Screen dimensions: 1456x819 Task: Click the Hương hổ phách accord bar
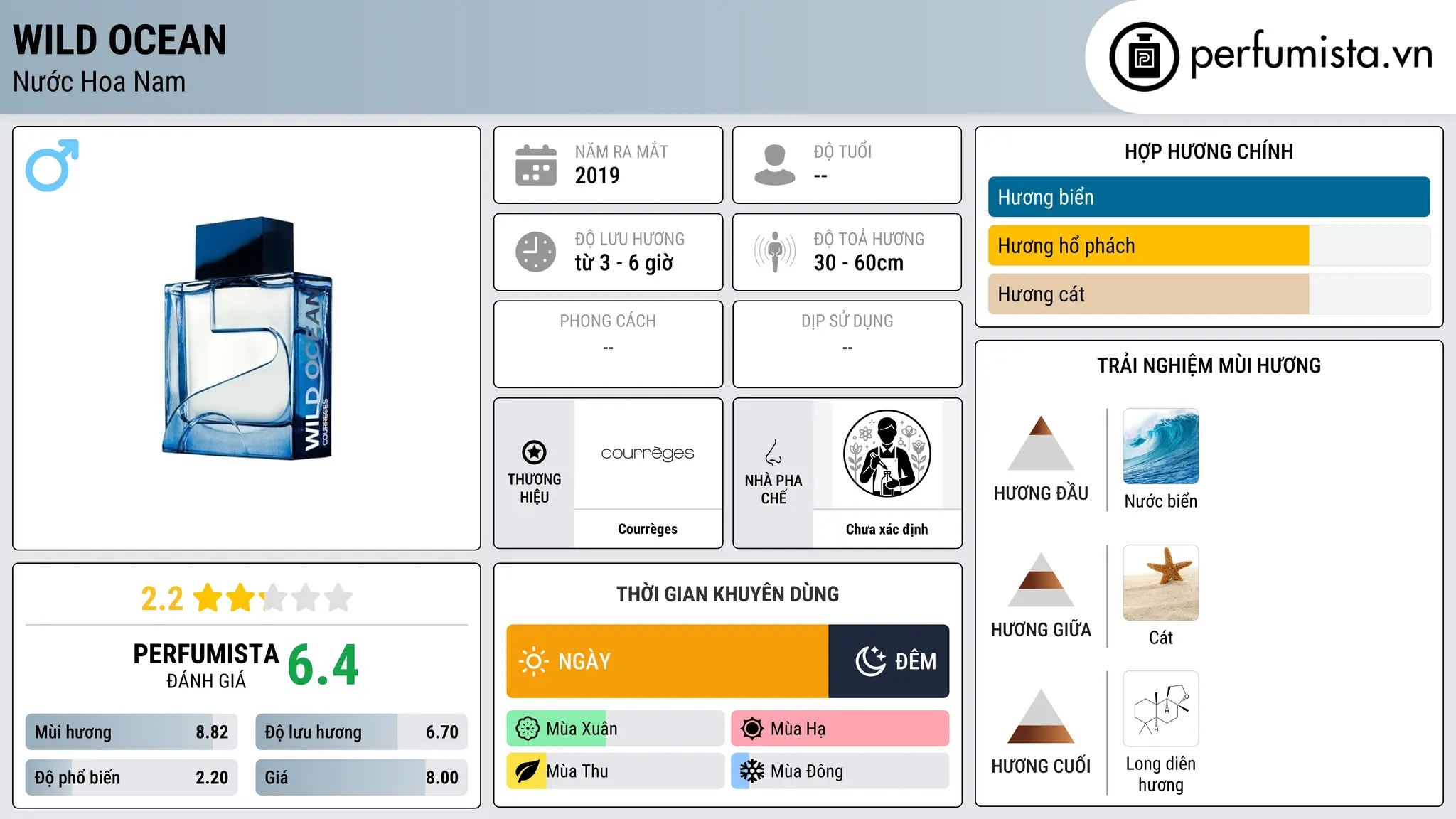coord(1209,245)
